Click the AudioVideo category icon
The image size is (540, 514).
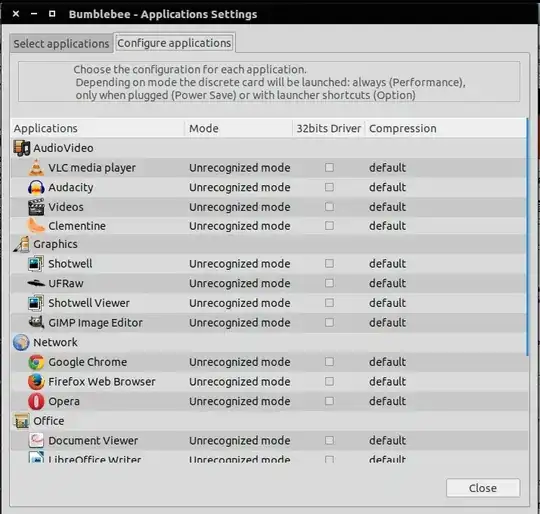[x=21, y=148]
